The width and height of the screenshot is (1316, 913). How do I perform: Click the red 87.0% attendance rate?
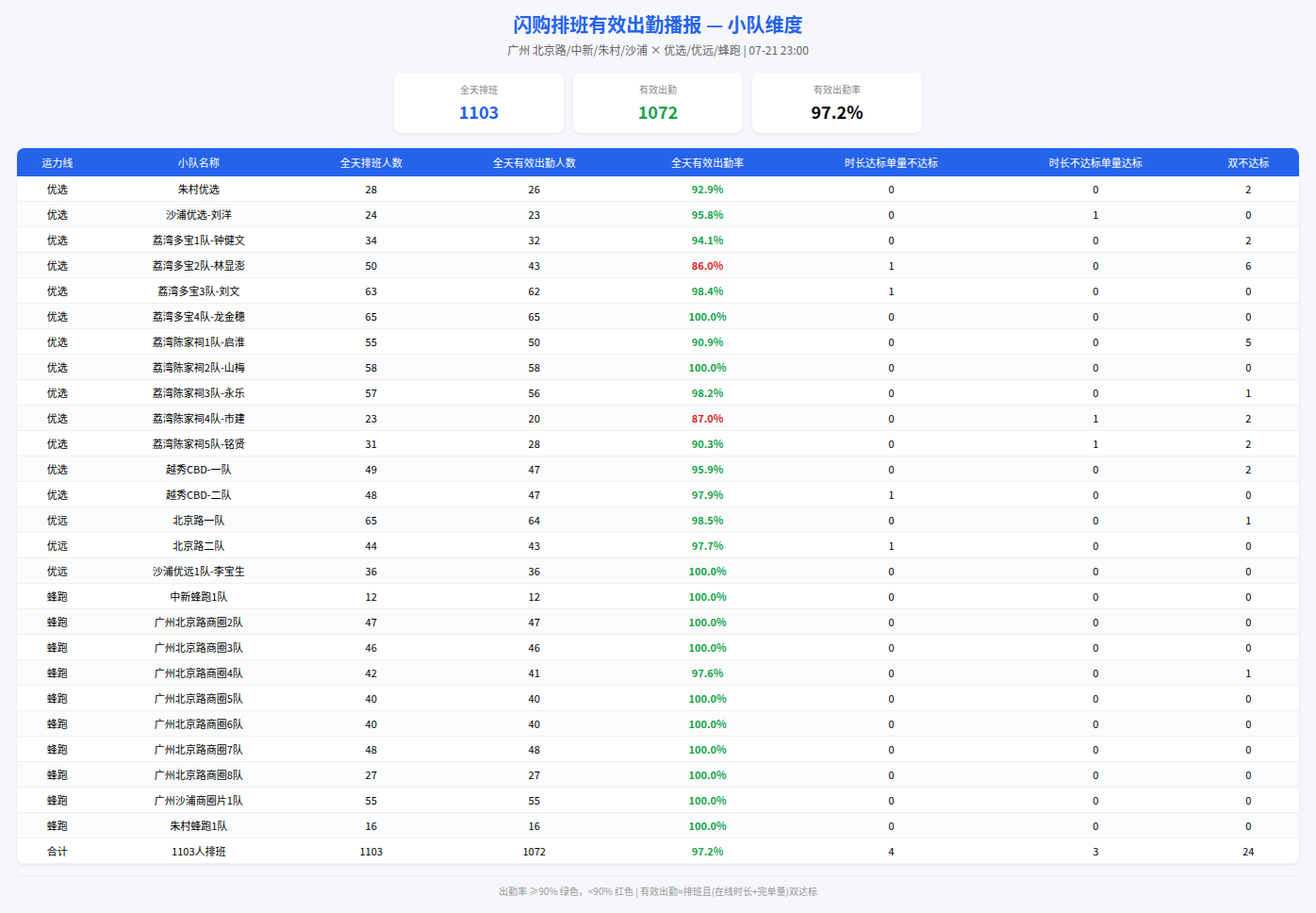pyautogui.click(x=708, y=419)
